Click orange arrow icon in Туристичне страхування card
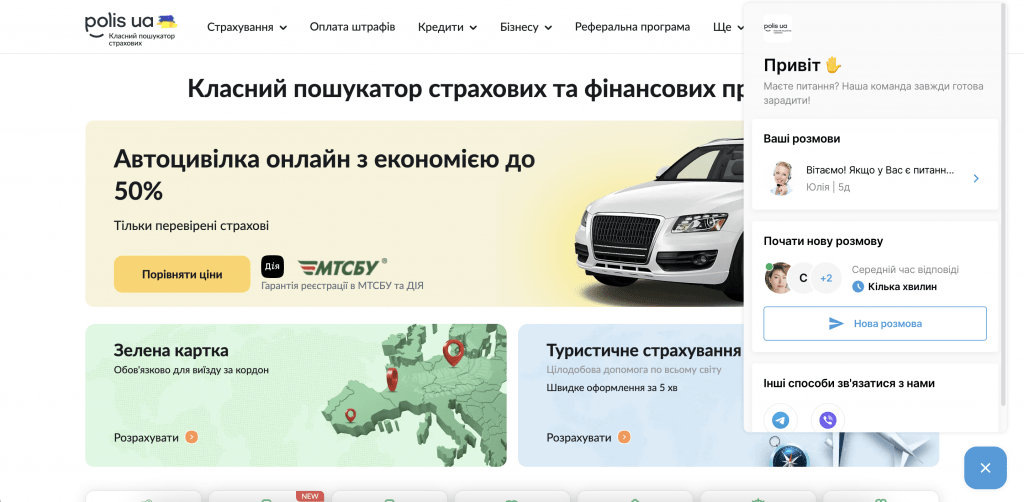 click(624, 437)
